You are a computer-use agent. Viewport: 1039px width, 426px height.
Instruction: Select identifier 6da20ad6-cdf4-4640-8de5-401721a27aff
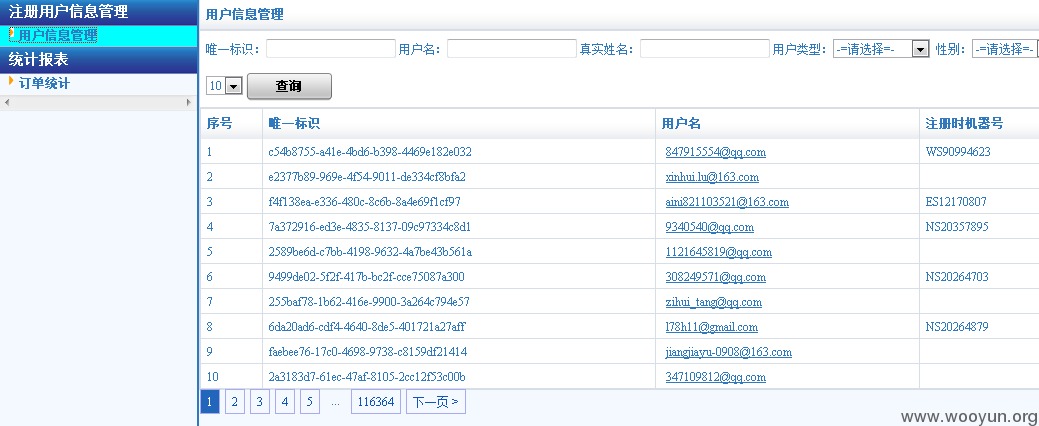click(x=367, y=327)
